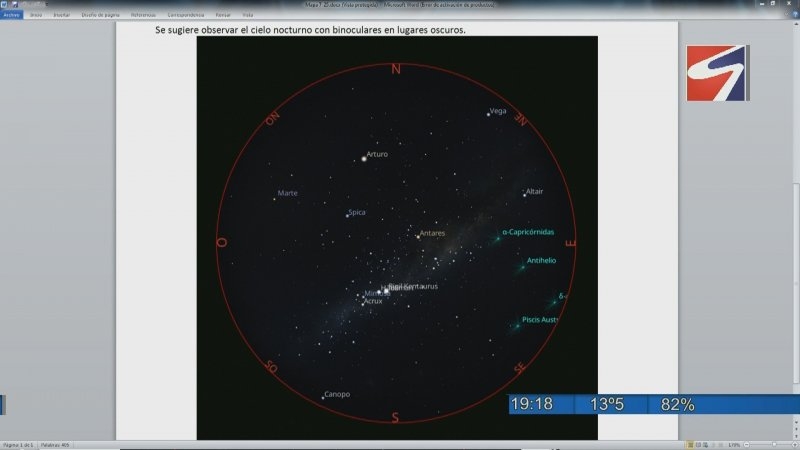Click the zoom in plus button

pos(796,444)
